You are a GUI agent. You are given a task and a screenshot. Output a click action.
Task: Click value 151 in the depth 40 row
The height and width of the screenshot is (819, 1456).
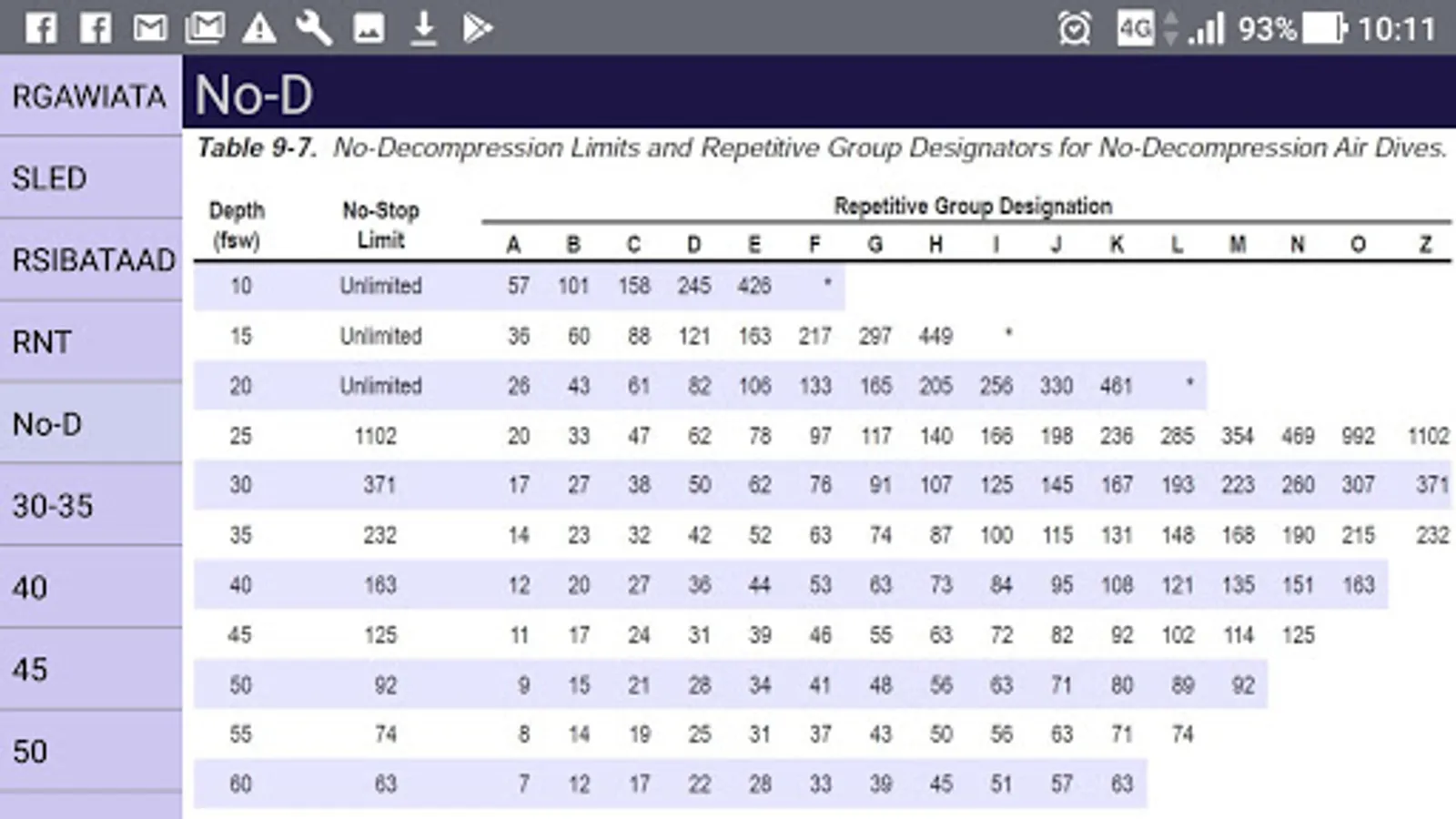(1298, 585)
